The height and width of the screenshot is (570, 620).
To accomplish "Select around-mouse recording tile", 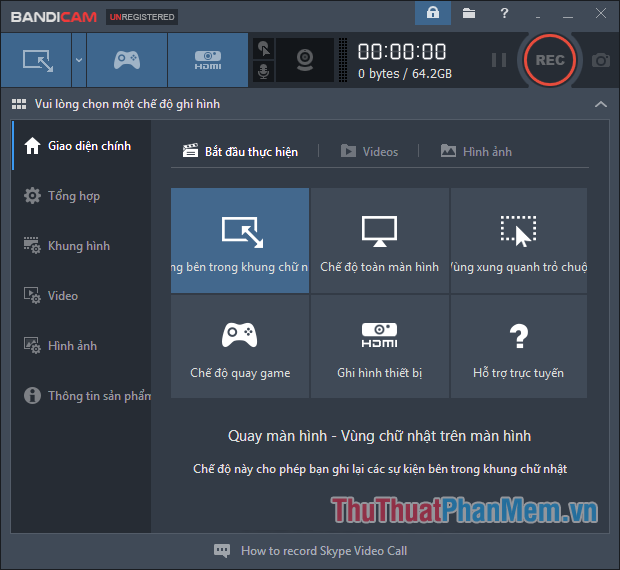I will [519, 240].
